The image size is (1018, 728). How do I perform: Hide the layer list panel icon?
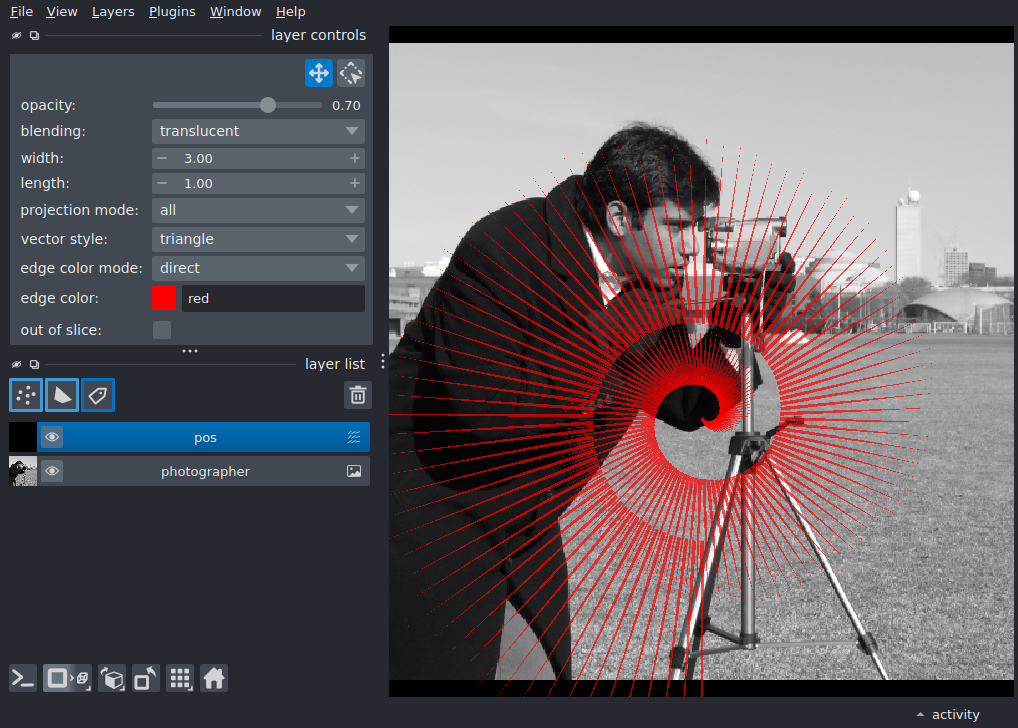(16, 364)
